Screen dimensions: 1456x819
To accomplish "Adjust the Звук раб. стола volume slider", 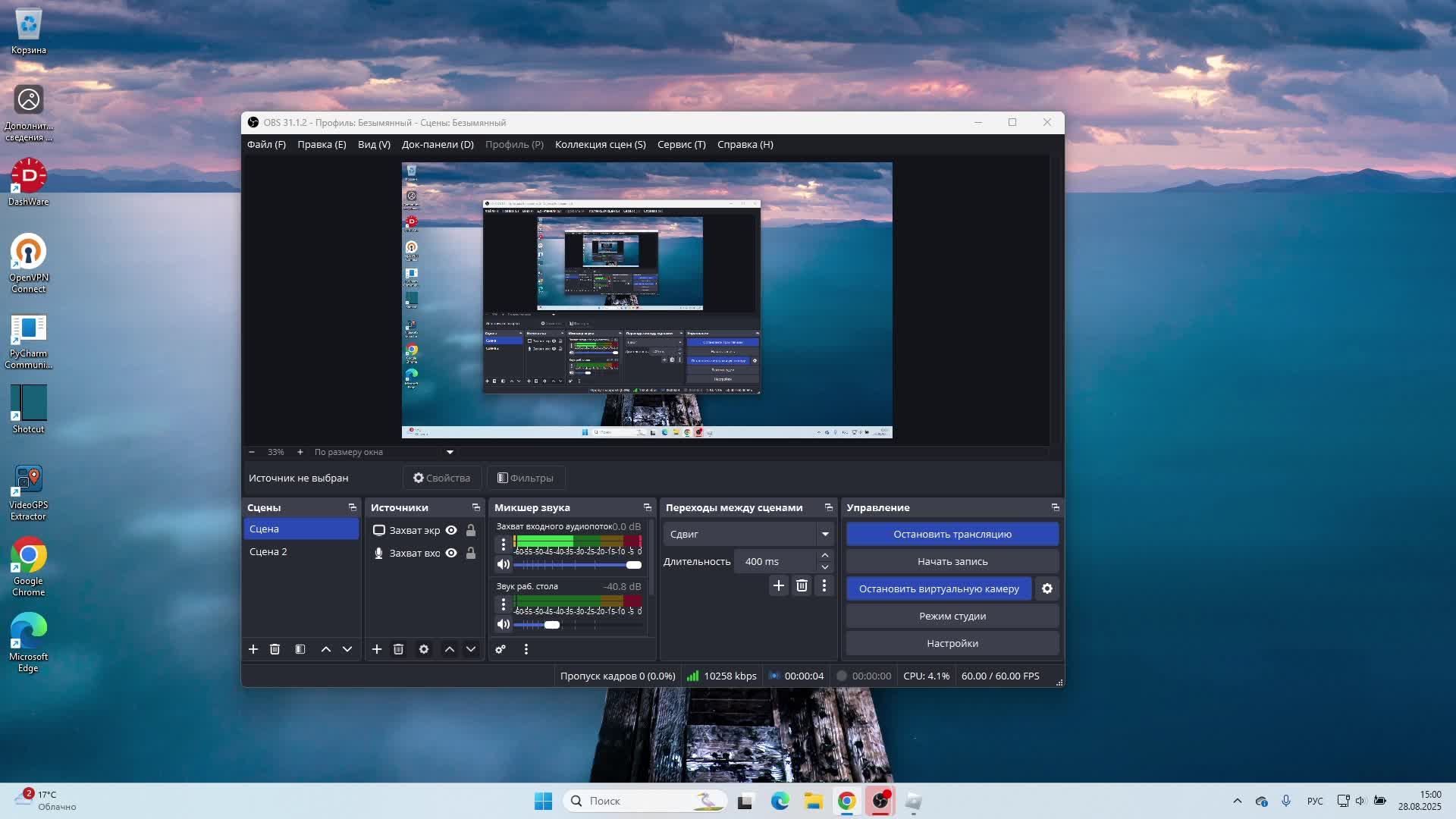I will click(552, 625).
